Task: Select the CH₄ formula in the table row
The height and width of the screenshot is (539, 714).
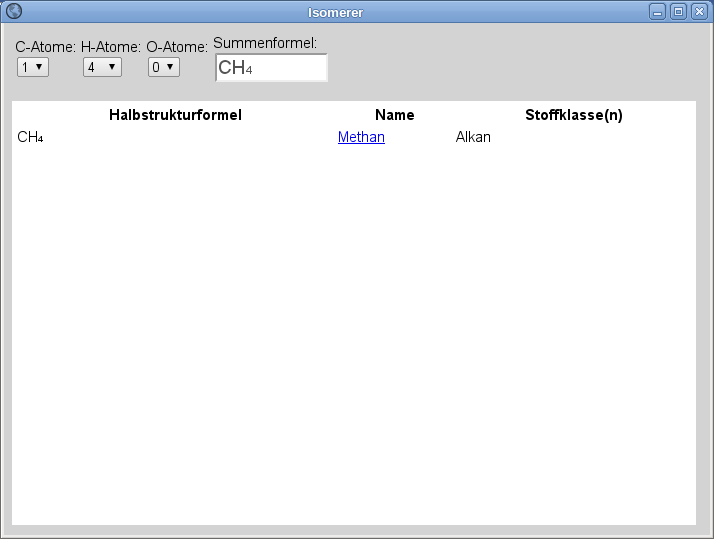Action: tap(30, 137)
